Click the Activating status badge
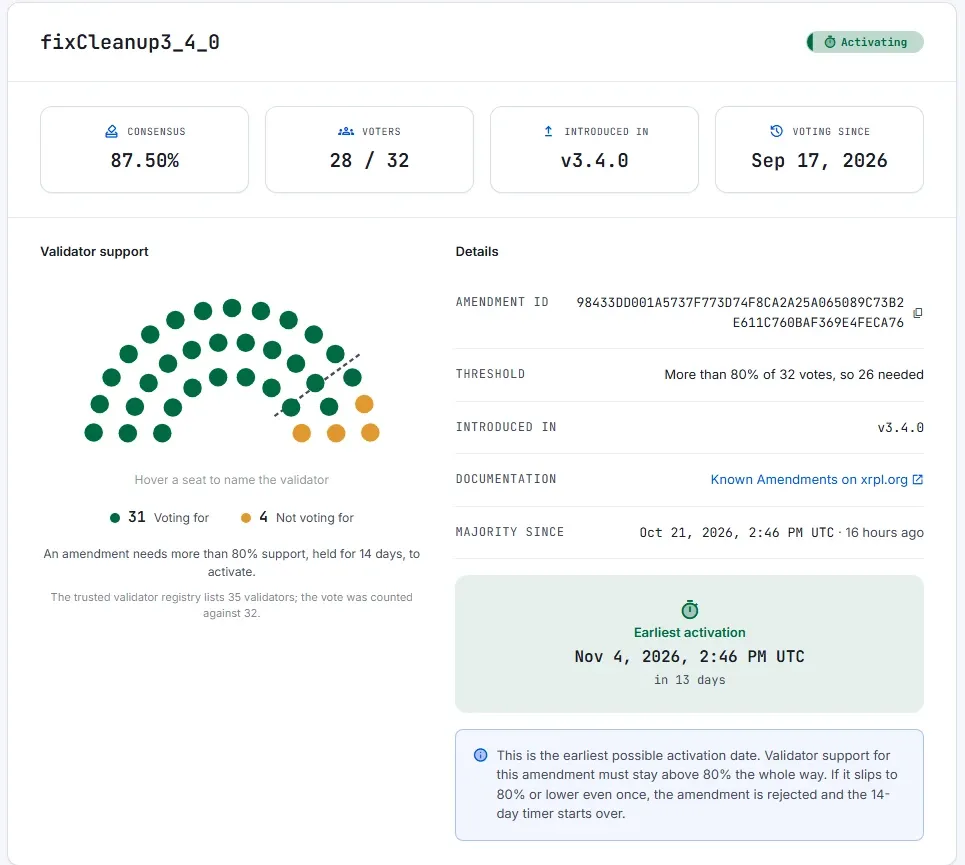Image resolution: width=965 pixels, height=865 pixels. 865,42
